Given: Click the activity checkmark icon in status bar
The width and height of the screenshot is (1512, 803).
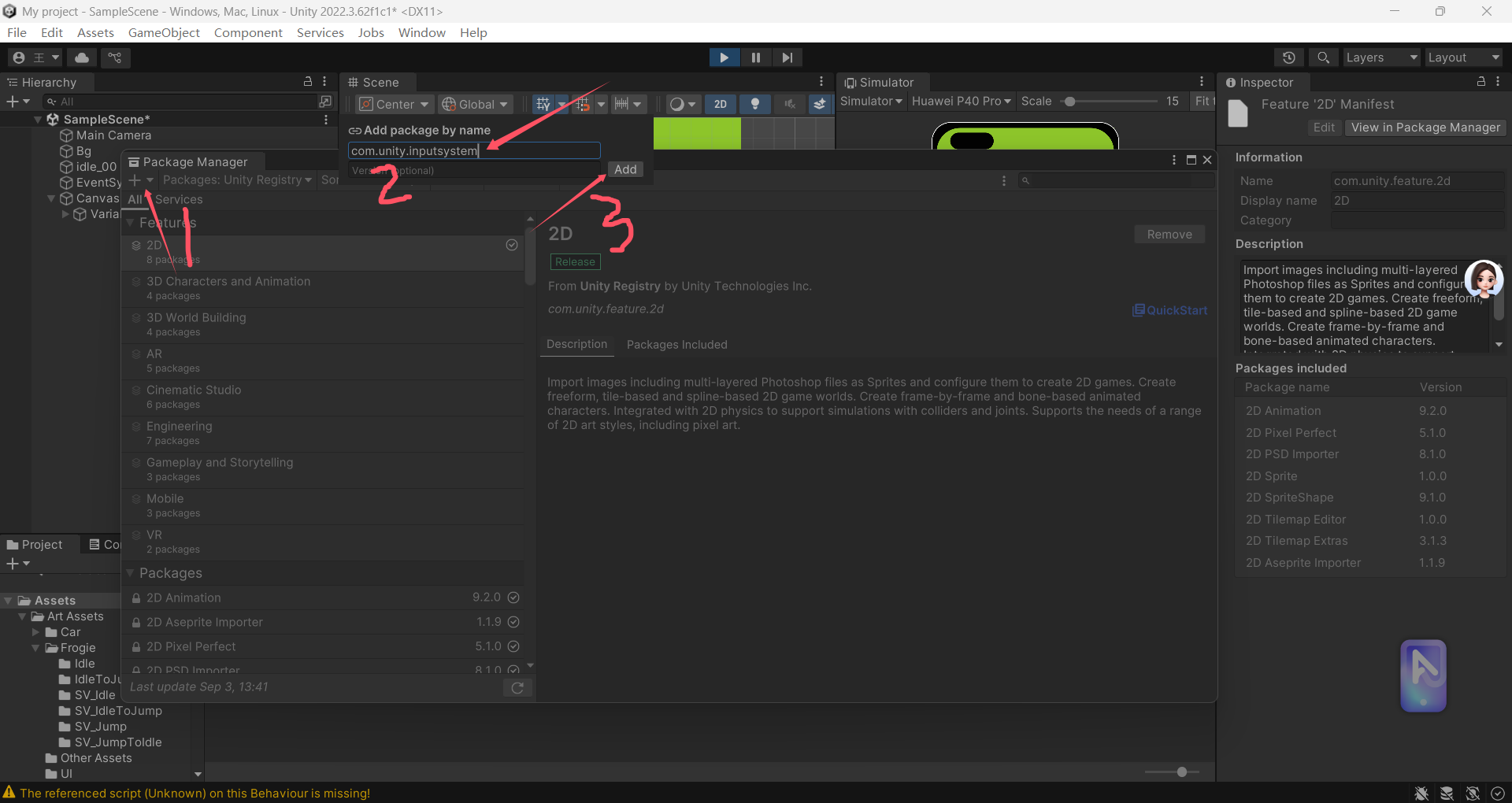Looking at the screenshot, I should click(1498, 794).
